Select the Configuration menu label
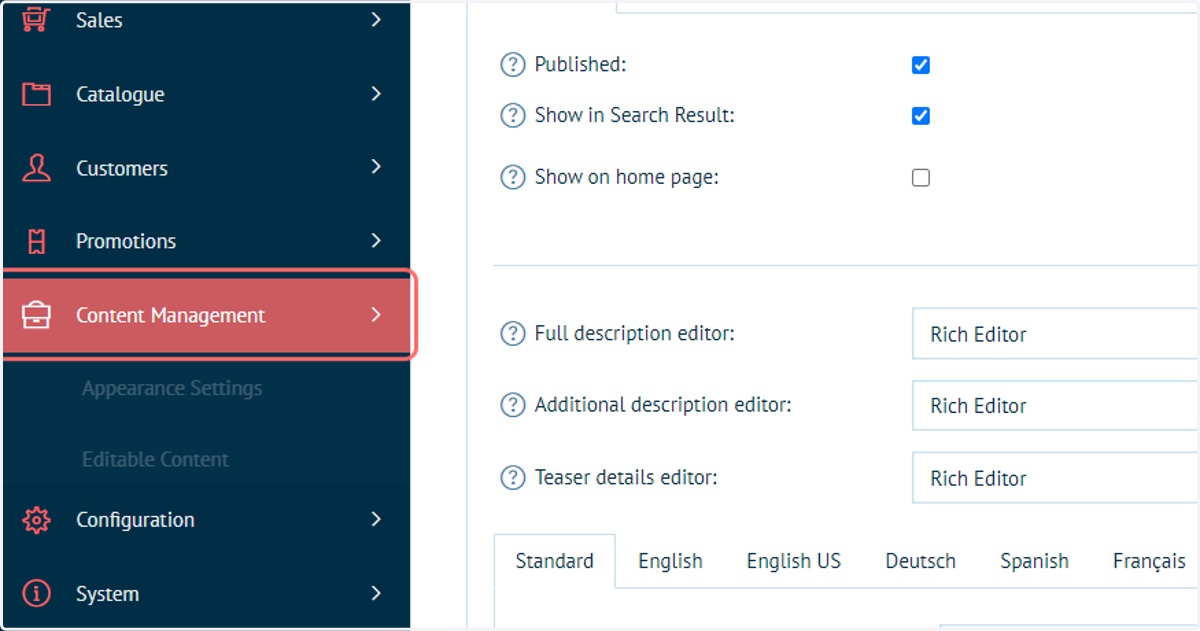Image resolution: width=1200 pixels, height=631 pixels. 135,521
